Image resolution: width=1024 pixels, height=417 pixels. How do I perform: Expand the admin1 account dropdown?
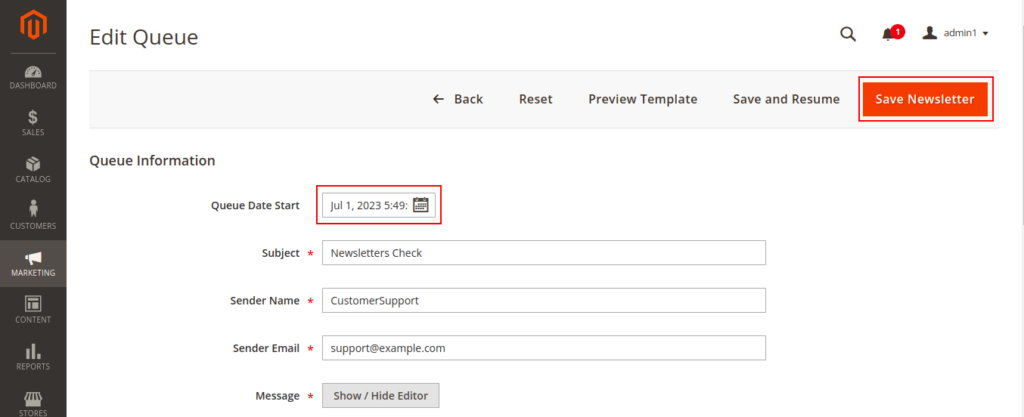coord(956,34)
